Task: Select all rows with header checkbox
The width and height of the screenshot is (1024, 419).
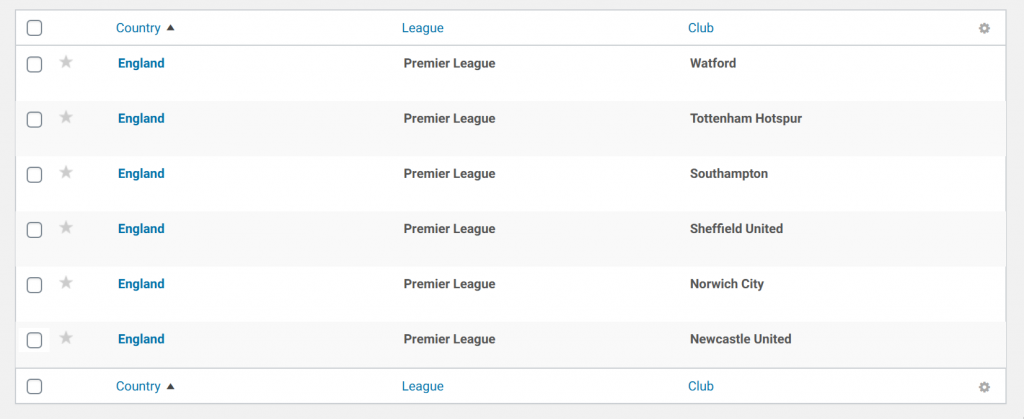Action: [34, 29]
